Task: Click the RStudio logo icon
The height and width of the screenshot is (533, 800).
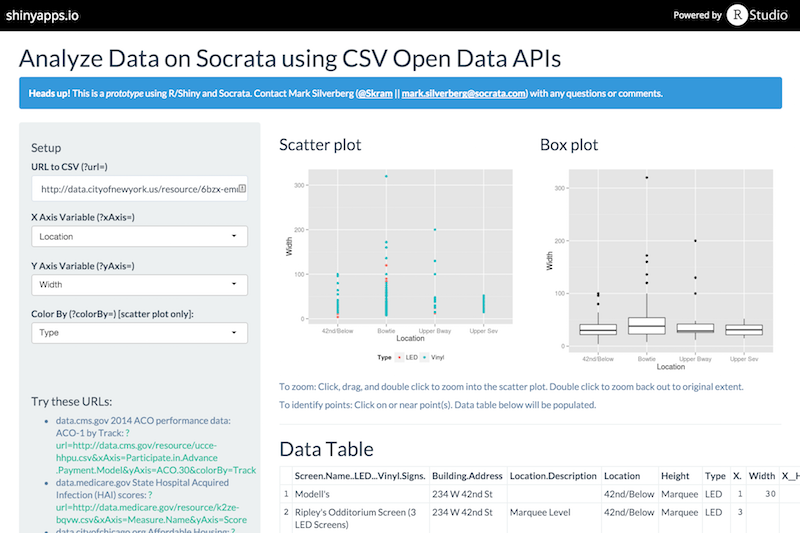Action: click(740, 15)
